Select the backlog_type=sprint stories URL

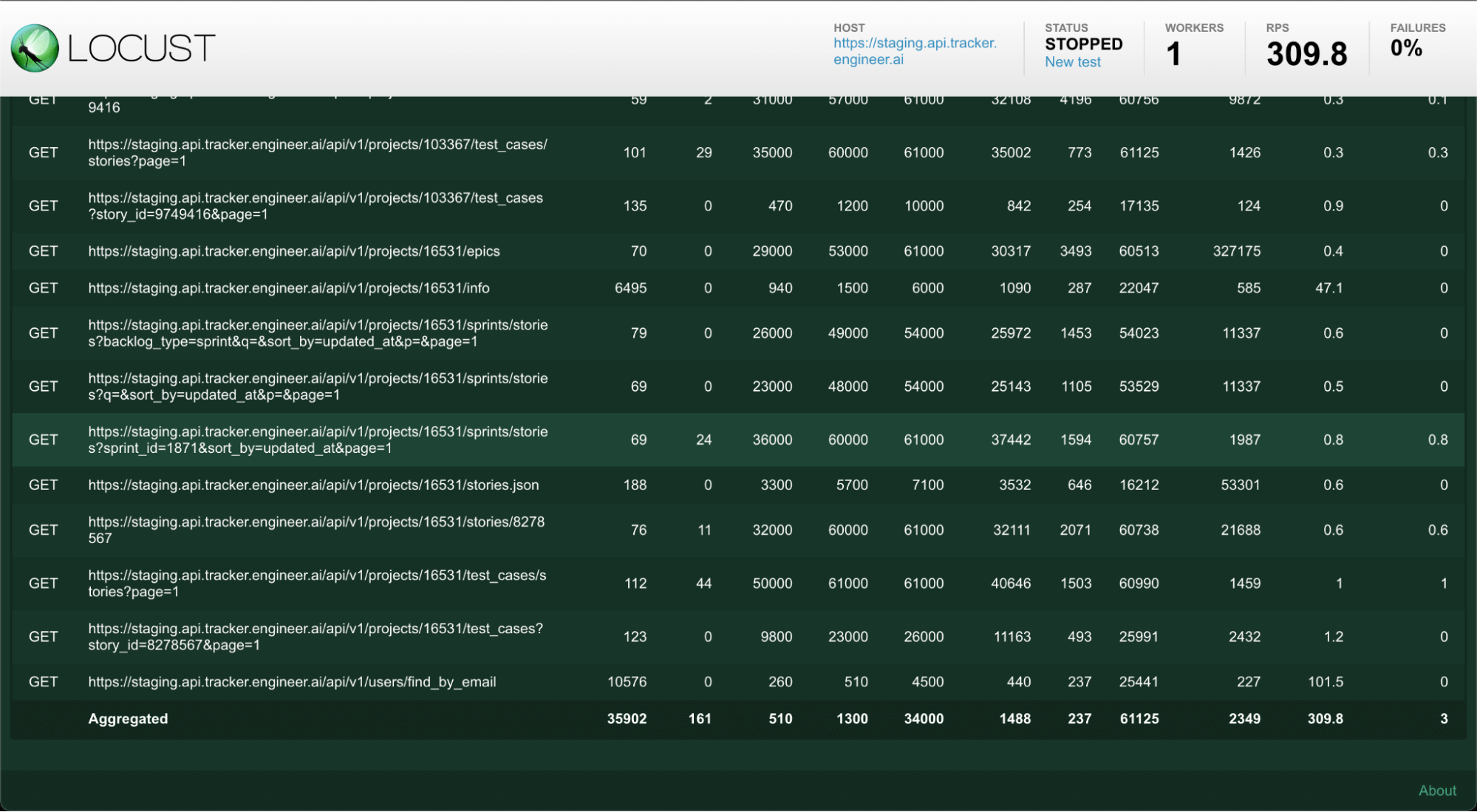pos(318,333)
